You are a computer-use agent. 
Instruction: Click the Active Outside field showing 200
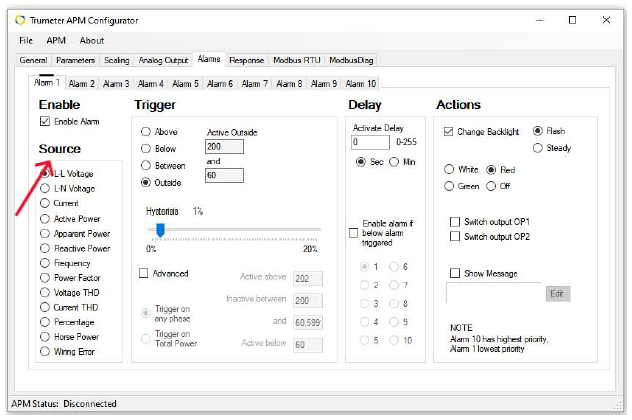tap(224, 147)
